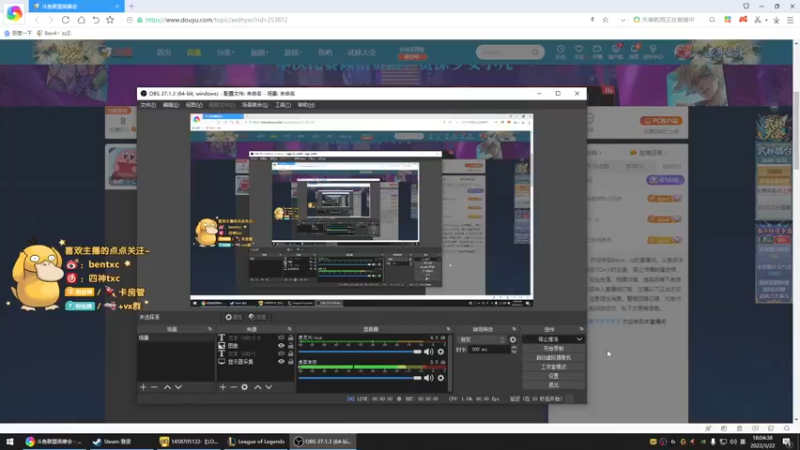Open the scene transition type dropdown

coord(482,340)
